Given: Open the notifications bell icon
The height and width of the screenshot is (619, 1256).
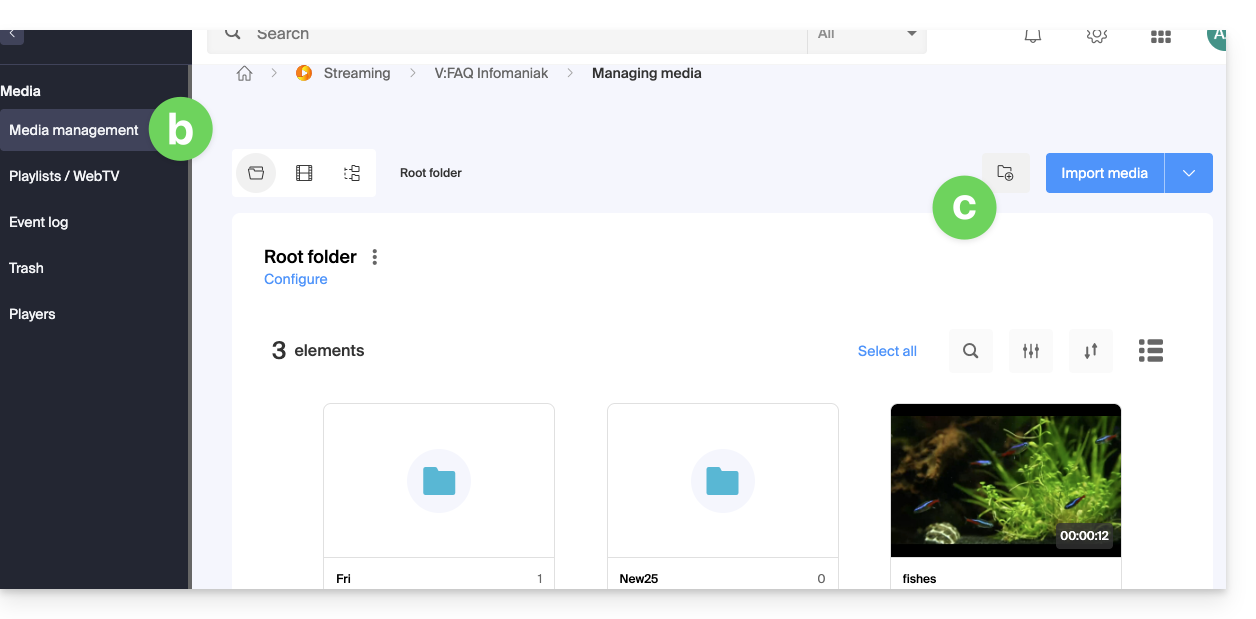Looking at the screenshot, I should (x=1033, y=36).
